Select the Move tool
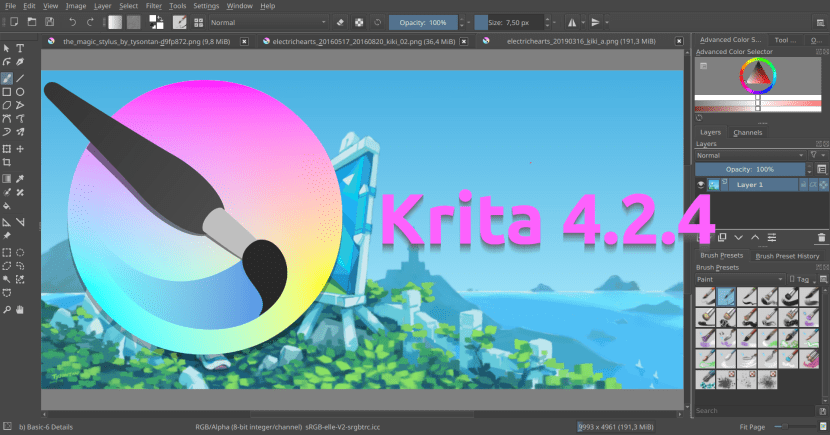This screenshot has height=435, width=830. 20,149
